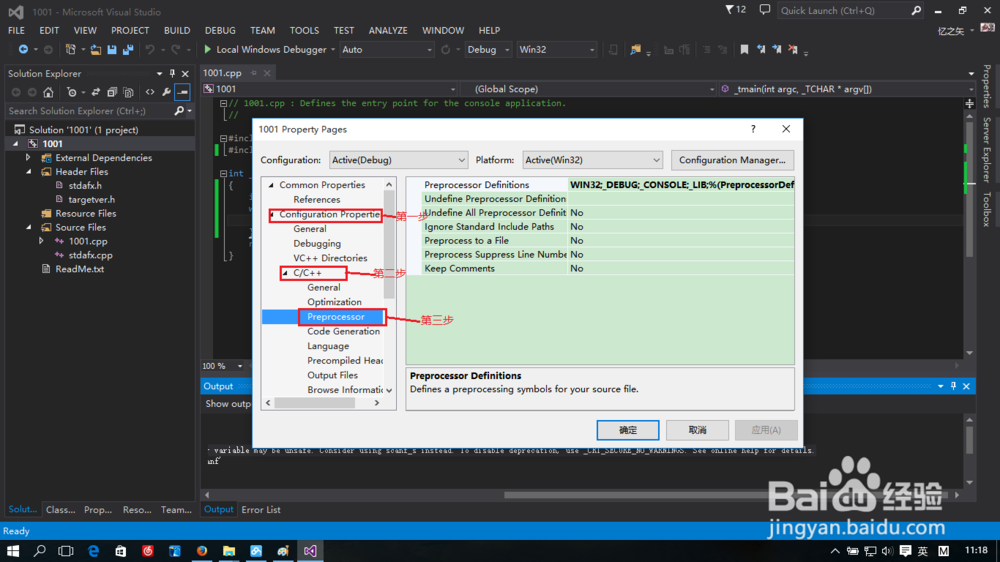
Task: Expand External Dependencies in Solution Explorer
Action: click(x=28, y=158)
